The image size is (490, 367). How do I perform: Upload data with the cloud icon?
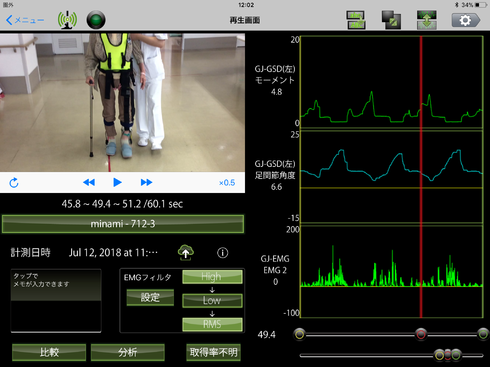coord(186,252)
